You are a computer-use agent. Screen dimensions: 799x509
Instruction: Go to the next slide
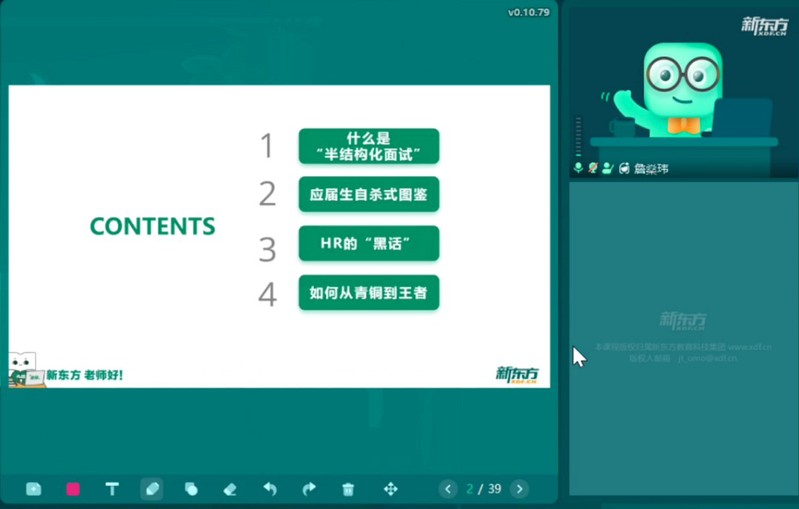click(519, 489)
